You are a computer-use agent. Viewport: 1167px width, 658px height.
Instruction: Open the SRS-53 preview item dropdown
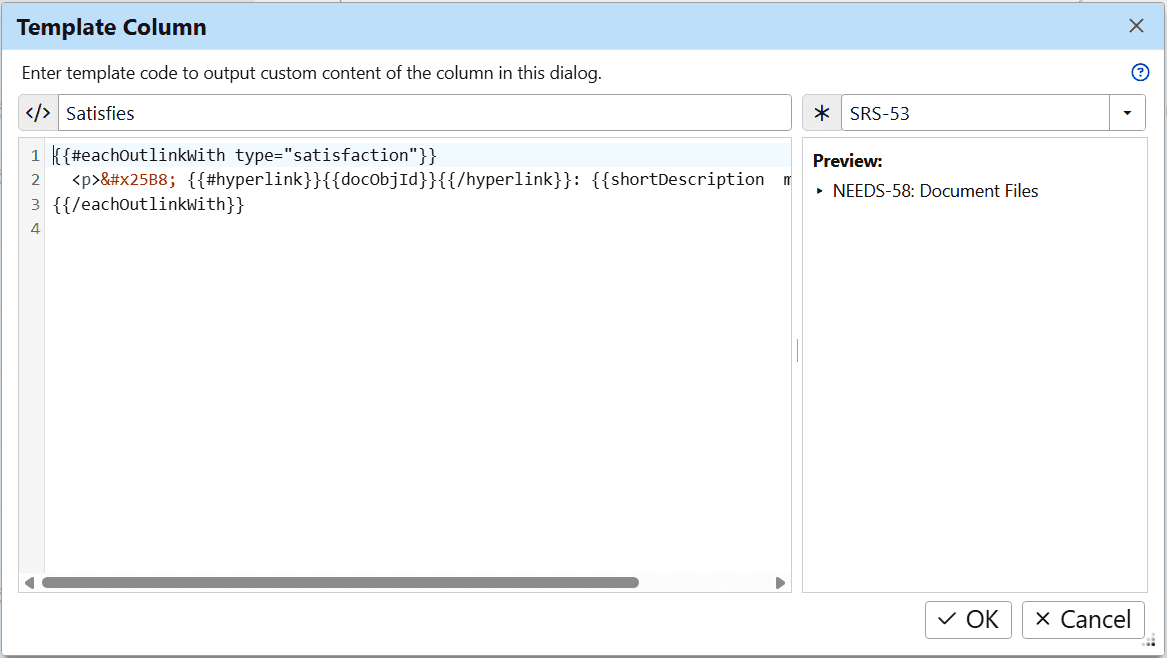tap(1127, 112)
